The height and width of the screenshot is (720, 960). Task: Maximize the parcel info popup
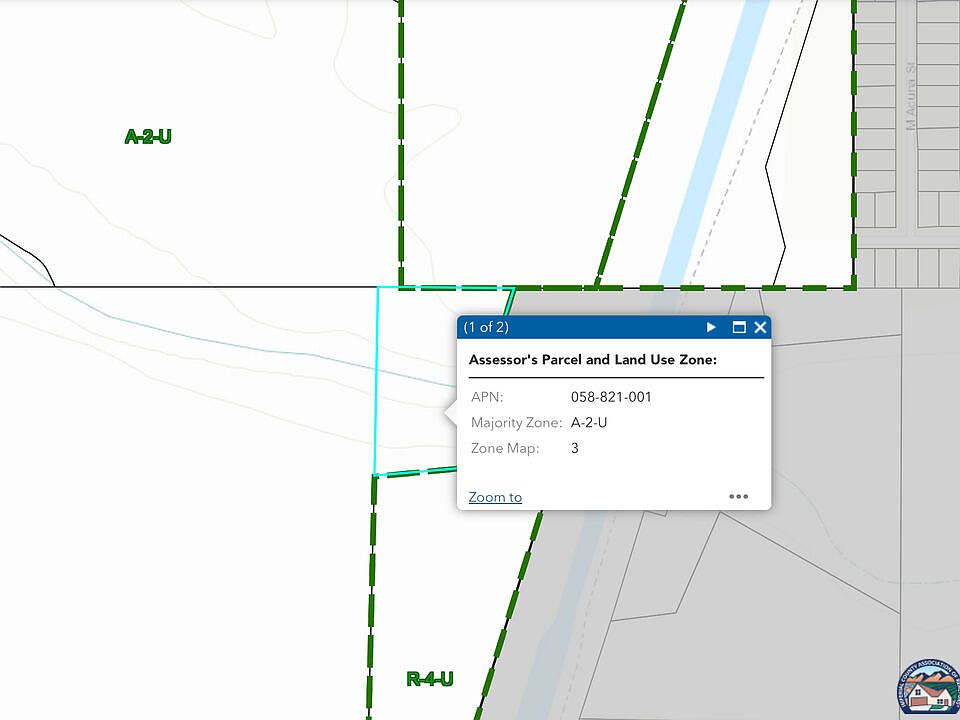(x=739, y=328)
